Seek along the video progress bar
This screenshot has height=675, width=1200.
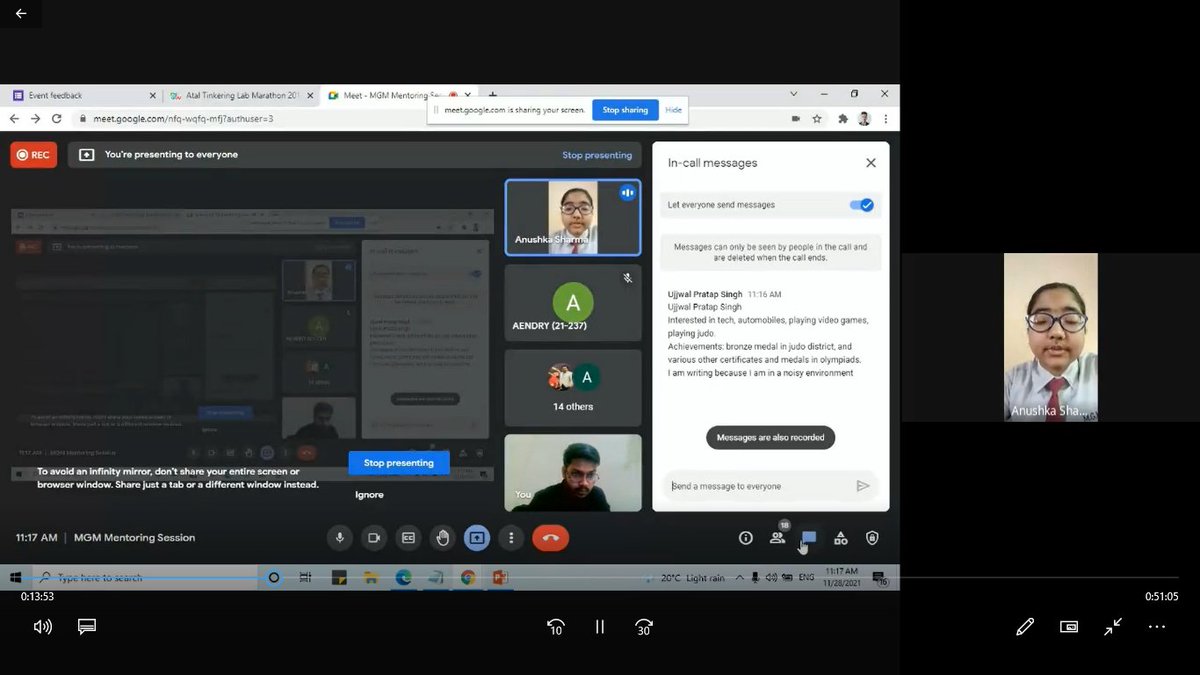600,578
